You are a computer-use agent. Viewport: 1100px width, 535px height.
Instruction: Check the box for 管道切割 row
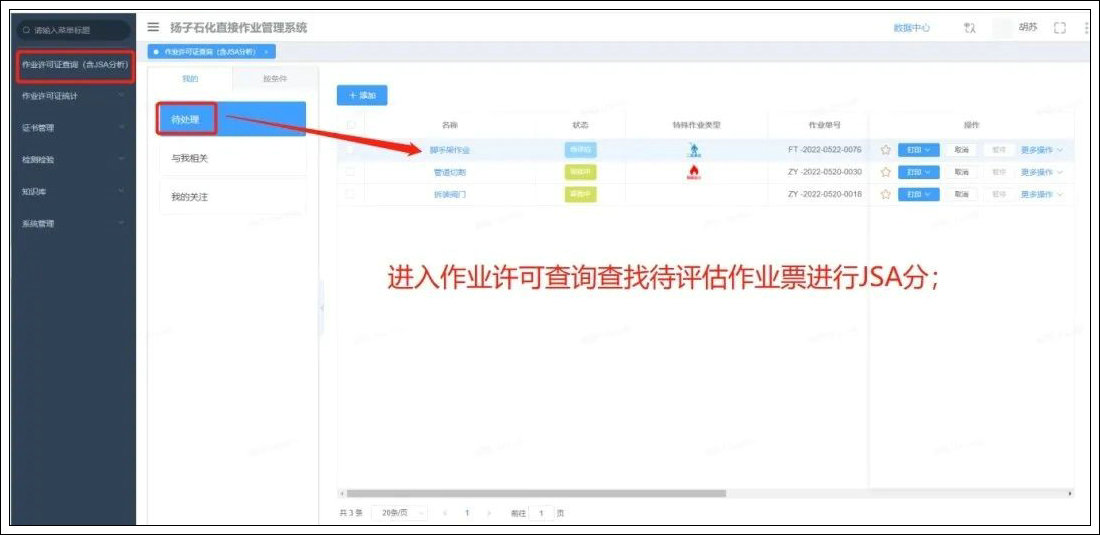[350, 172]
